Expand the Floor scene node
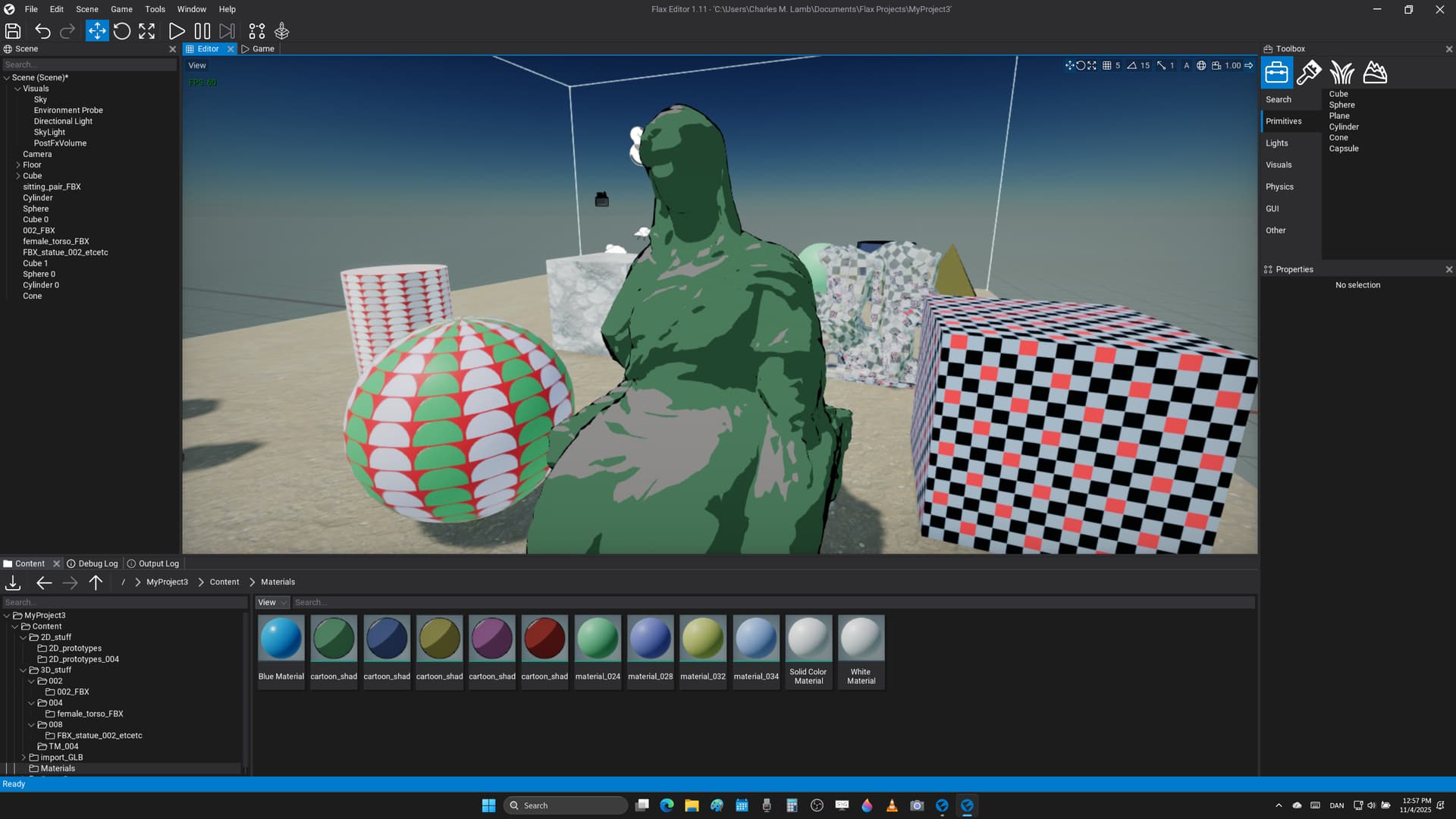The height and width of the screenshot is (819, 1456). point(17,165)
